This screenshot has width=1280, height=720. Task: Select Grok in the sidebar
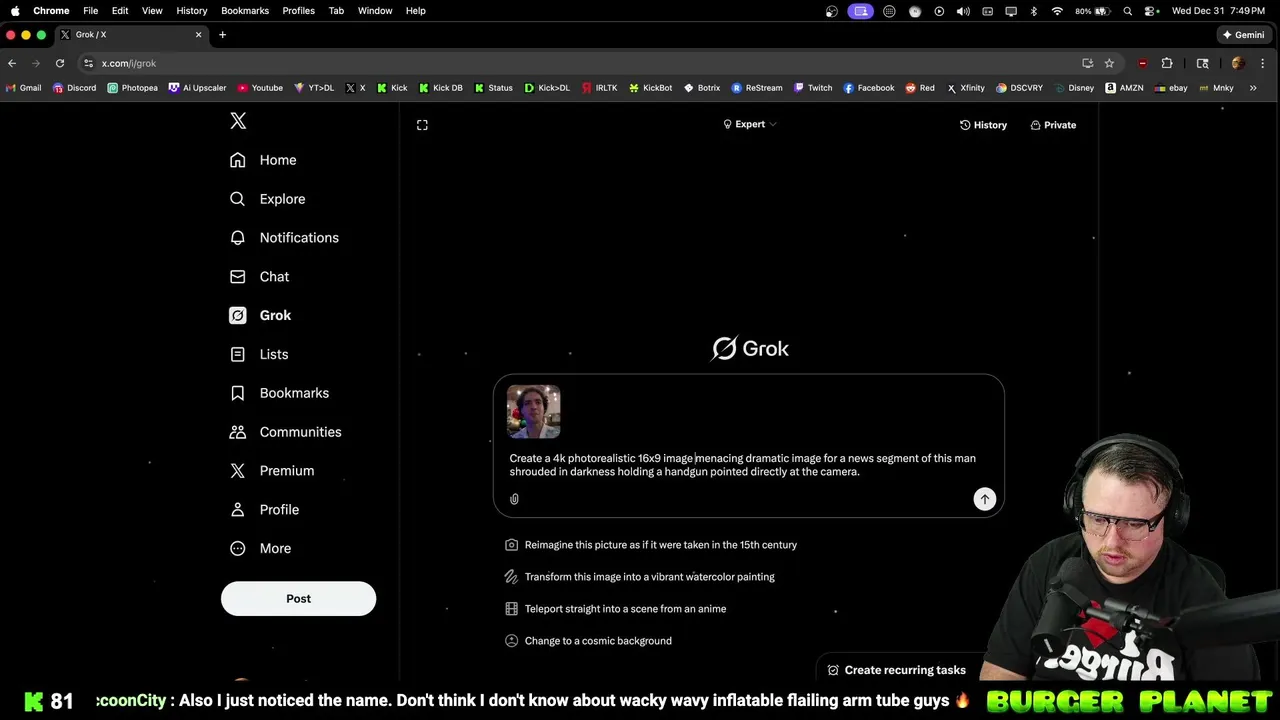tap(260, 316)
